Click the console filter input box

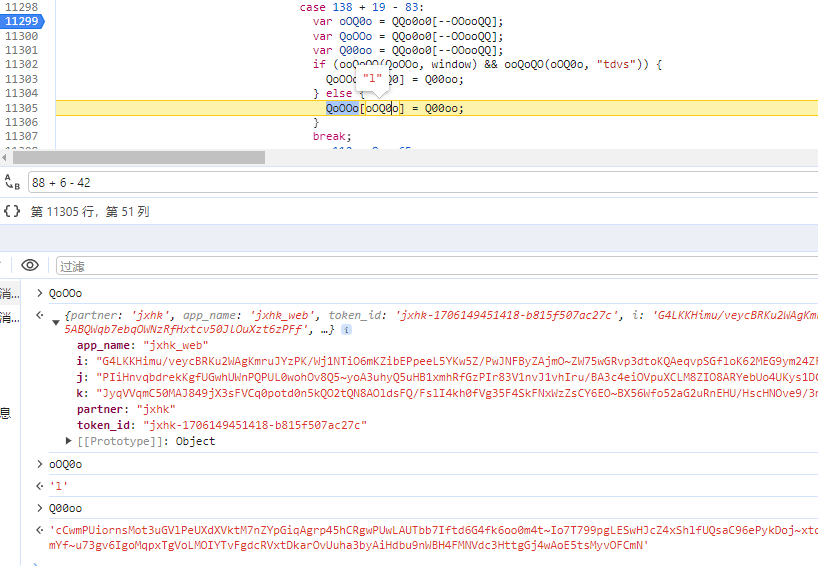pos(400,266)
